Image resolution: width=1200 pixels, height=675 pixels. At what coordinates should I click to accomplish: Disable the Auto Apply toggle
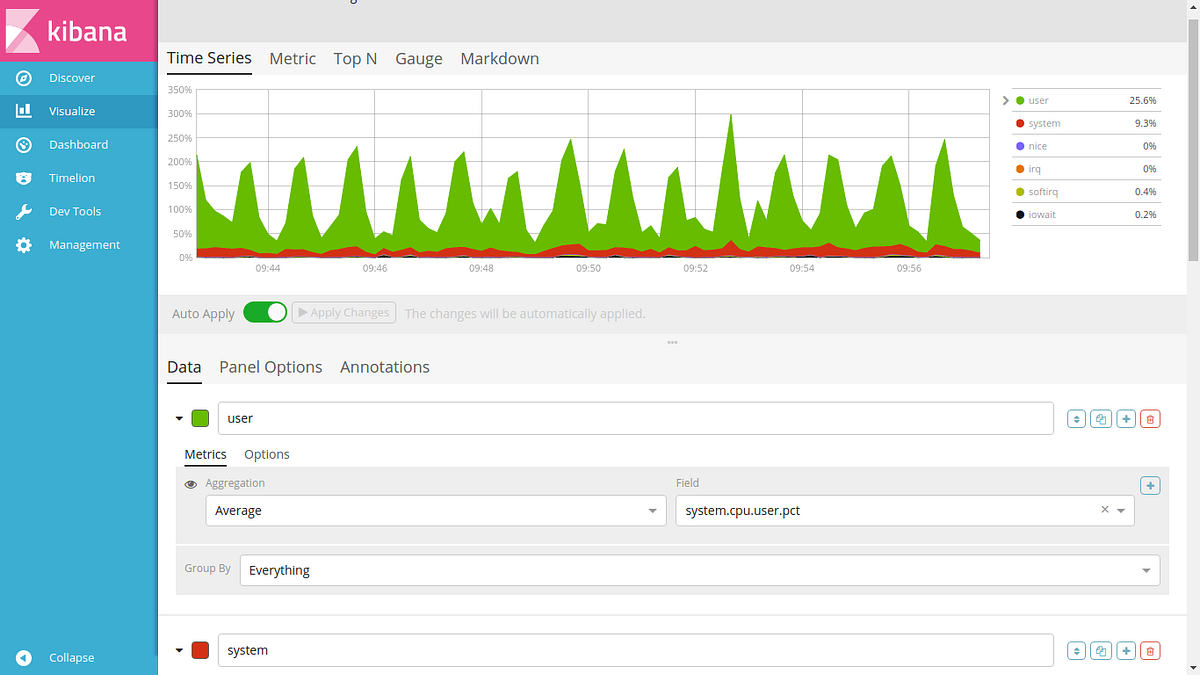(x=264, y=312)
